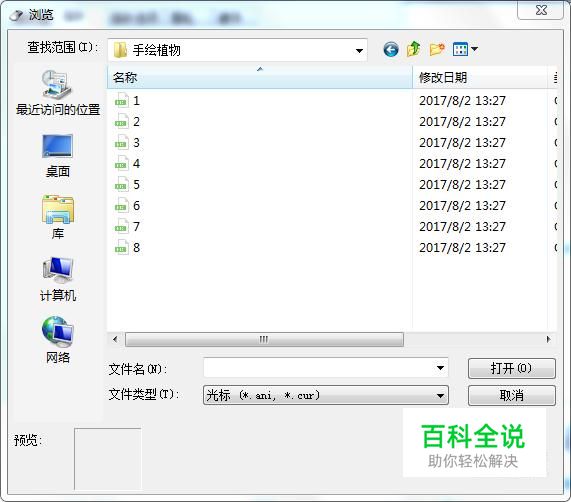Screen dimensions: 571x502
Task: Click the 打开(O) button
Action: tap(512, 368)
